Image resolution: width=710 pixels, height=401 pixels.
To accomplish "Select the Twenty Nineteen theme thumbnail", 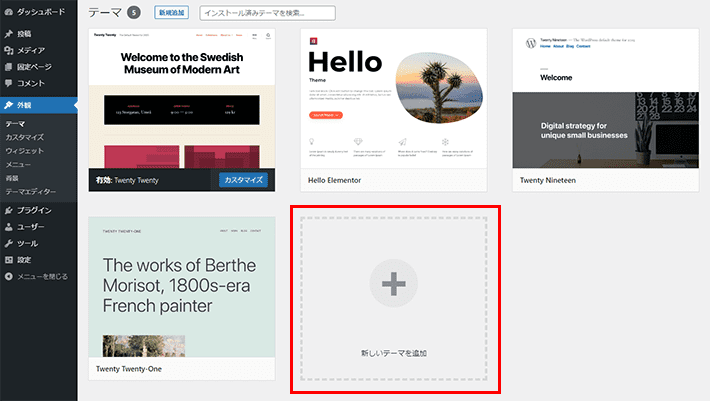I will pos(606,99).
